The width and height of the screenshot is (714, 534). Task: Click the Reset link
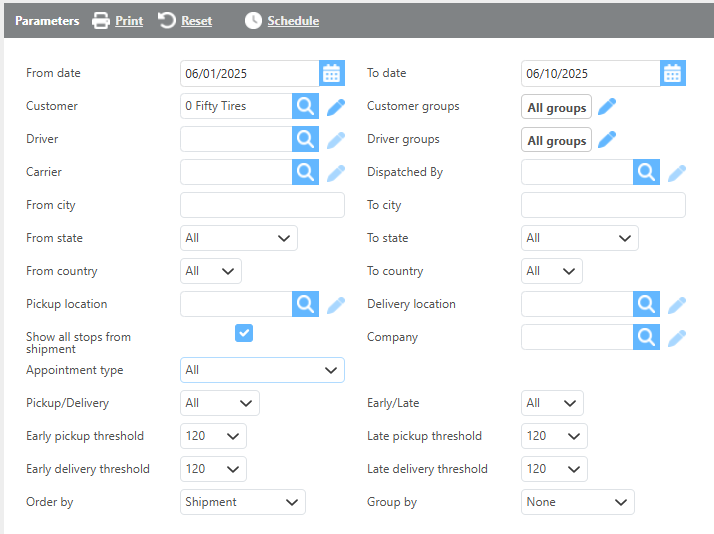tap(186, 21)
